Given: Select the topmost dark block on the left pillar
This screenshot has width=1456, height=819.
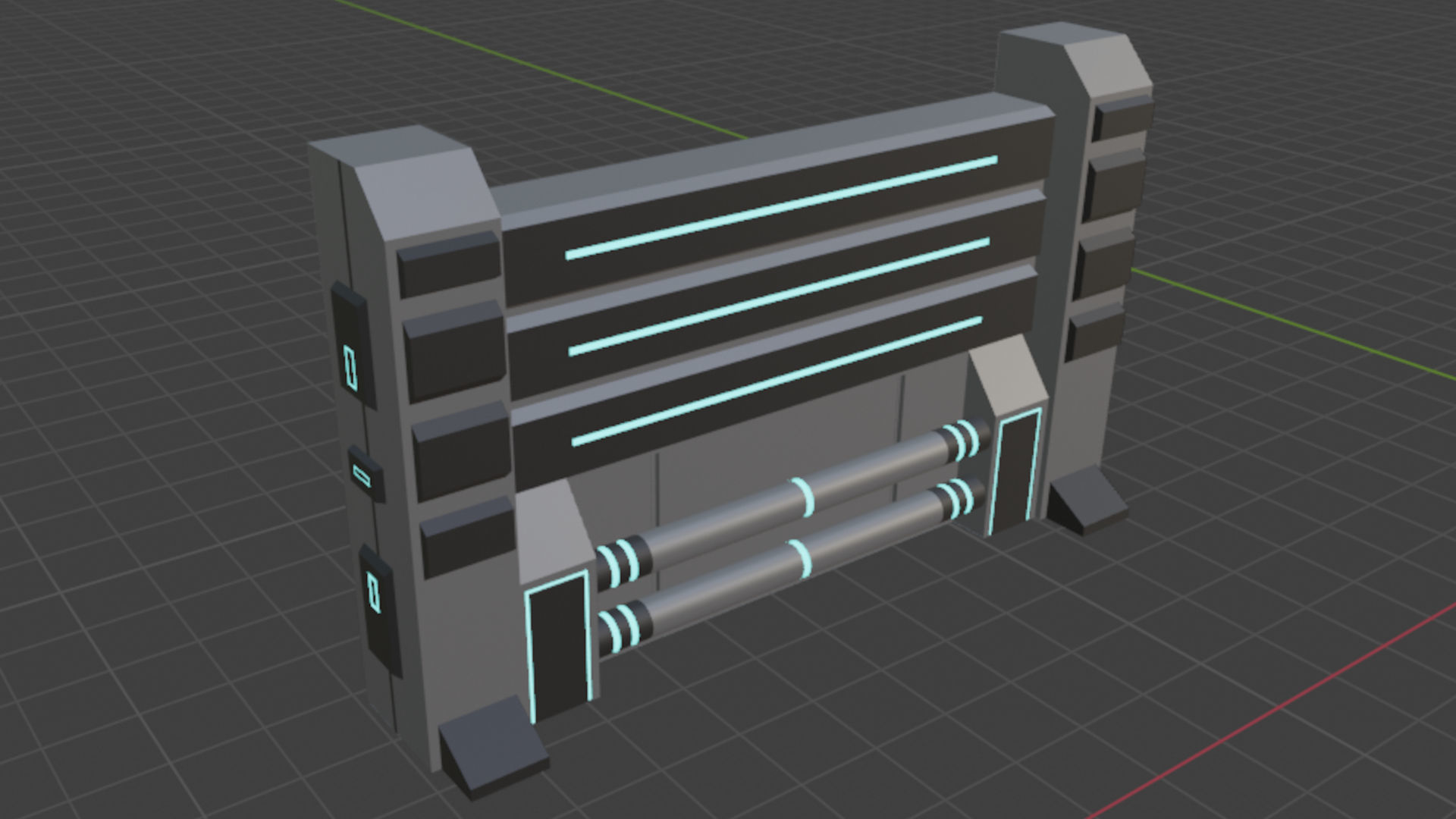Looking at the screenshot, I should pyautogui.click(x=449, y=264).
